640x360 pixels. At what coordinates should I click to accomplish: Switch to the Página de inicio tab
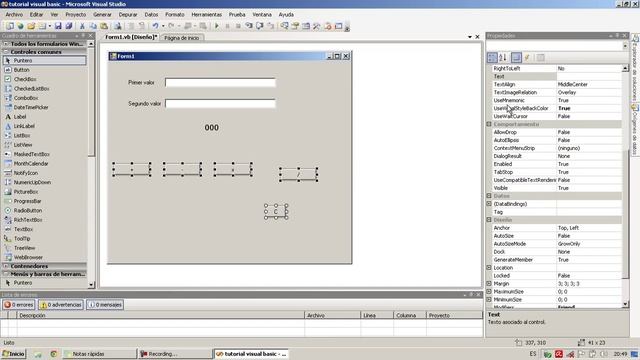[x=182, y=38]
